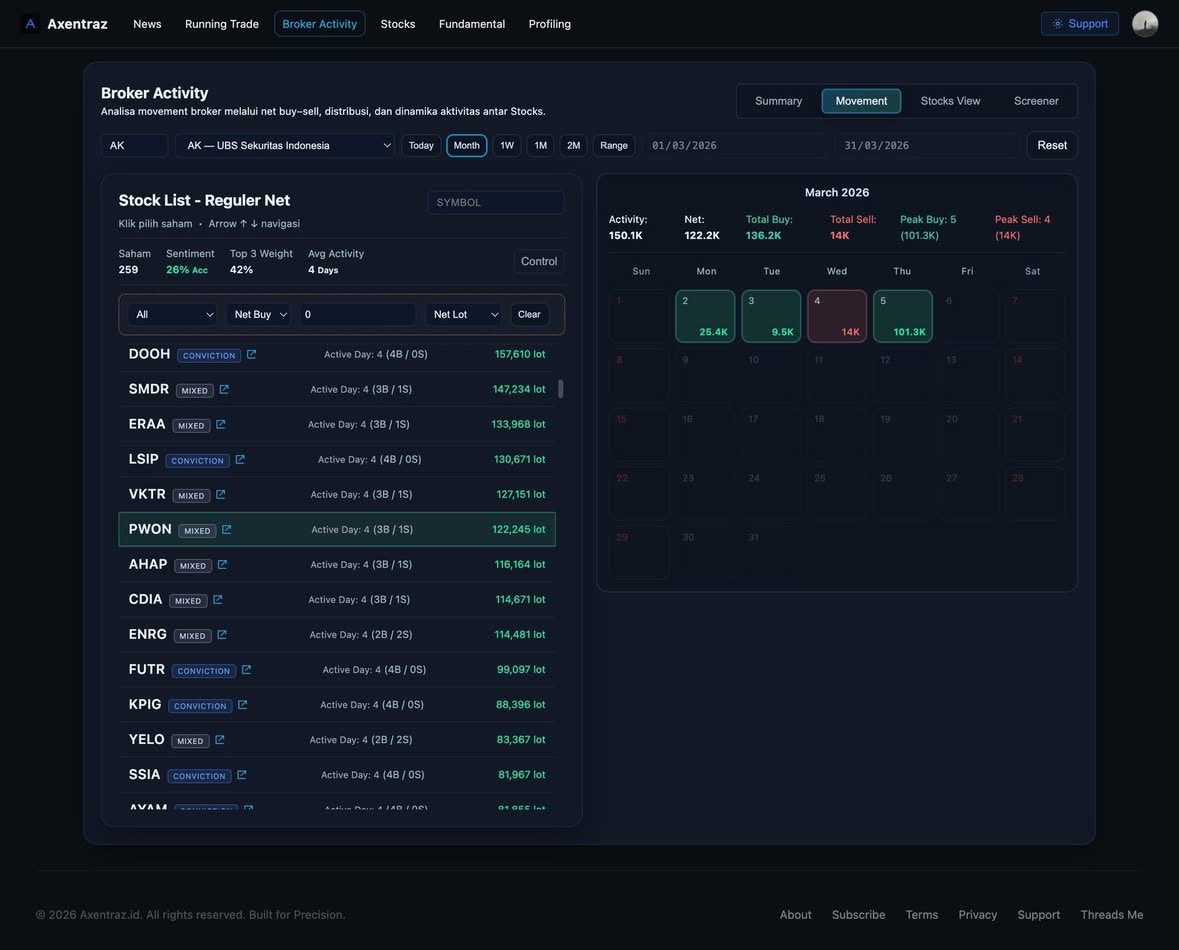Open the All filter dropdown
The image size is (1179, 950).
click(173, 314)
